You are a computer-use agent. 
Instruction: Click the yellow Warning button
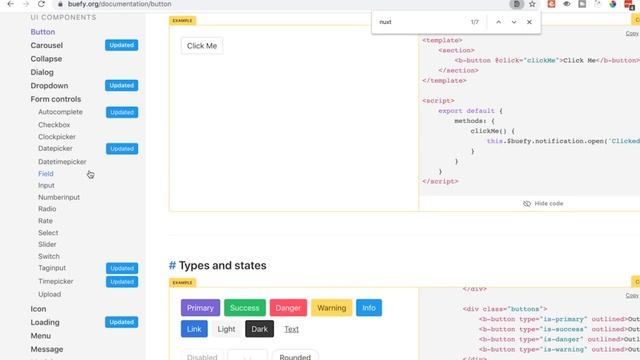pyautogui.click(x=331, y=308)
